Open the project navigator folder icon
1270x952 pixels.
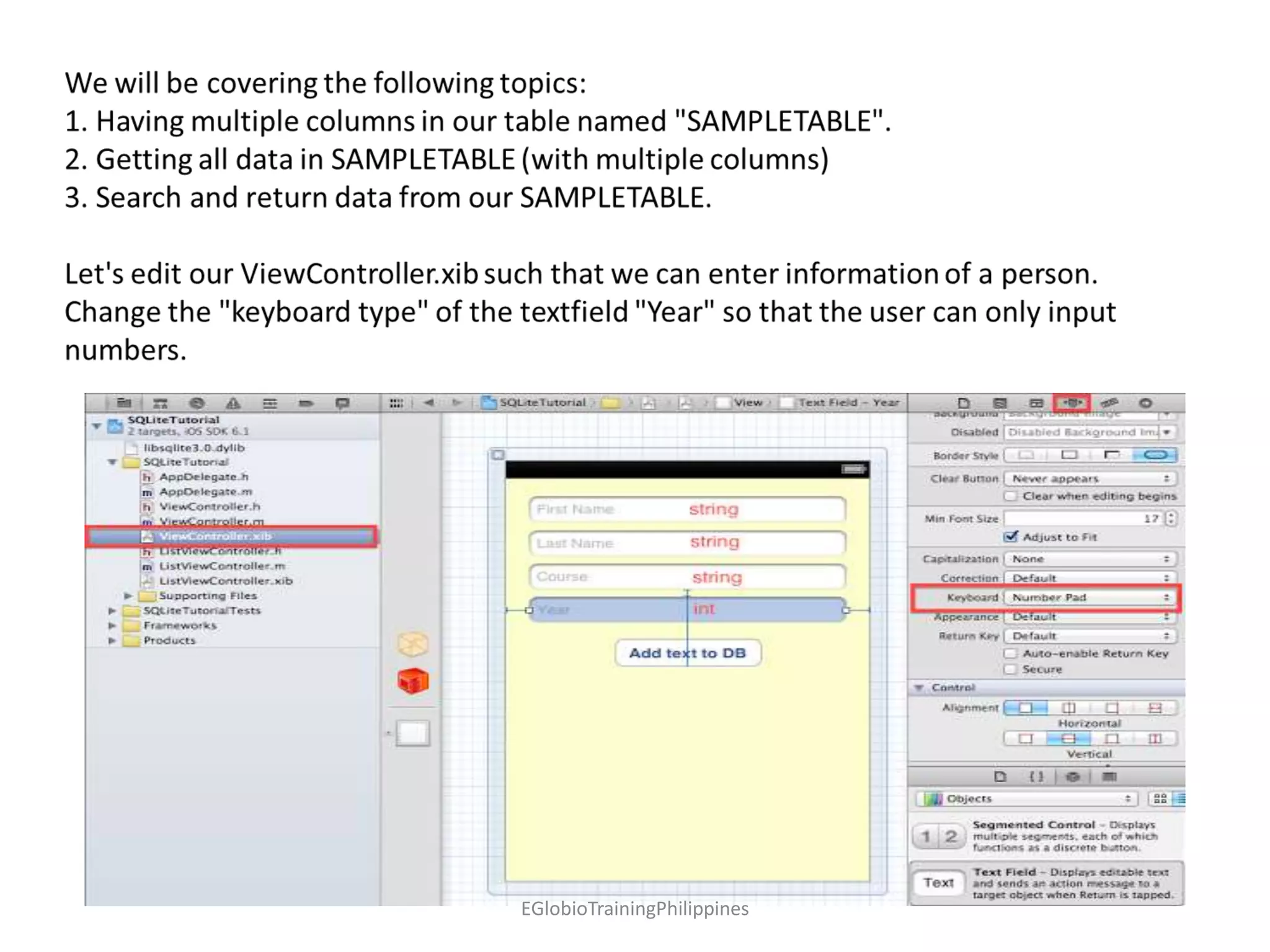pos(124,403)
